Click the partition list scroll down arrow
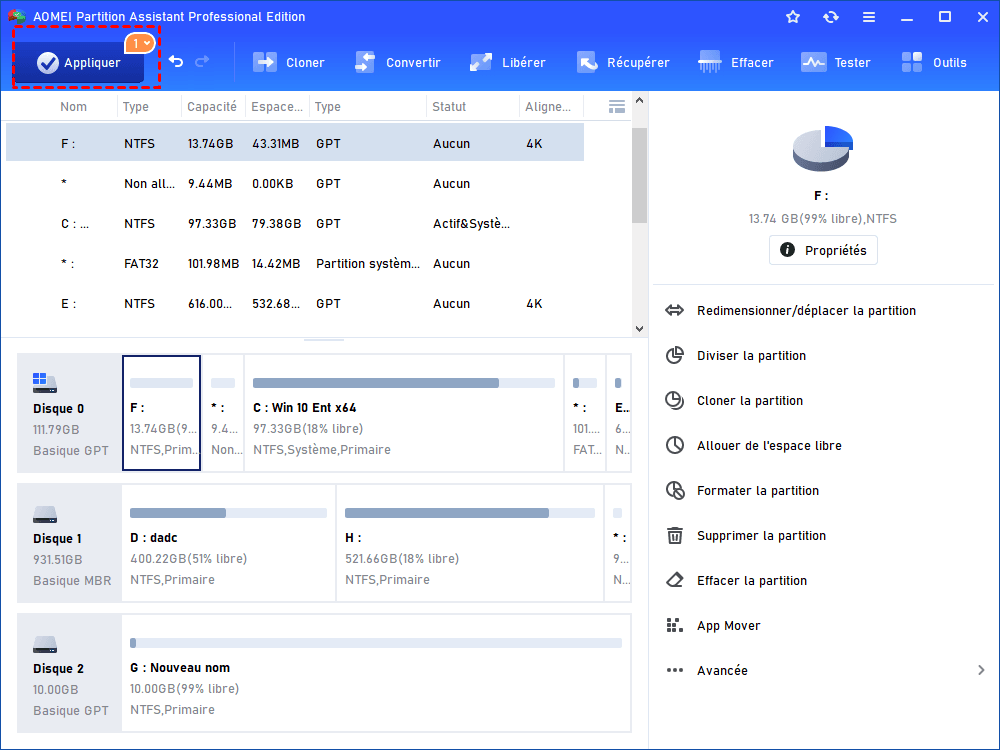 pos(639,329)
